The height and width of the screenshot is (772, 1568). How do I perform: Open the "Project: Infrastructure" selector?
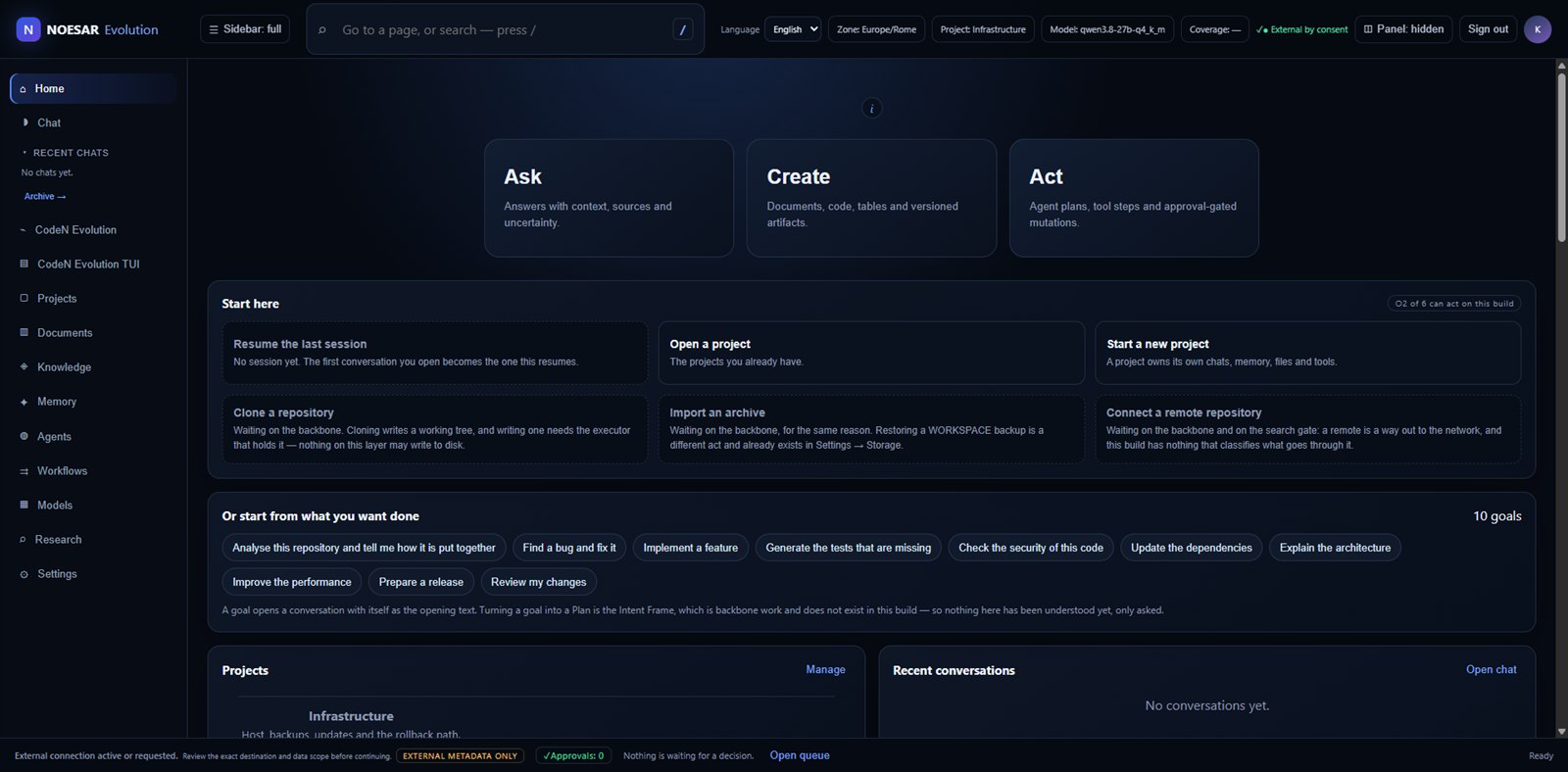[x=983, y=29]
